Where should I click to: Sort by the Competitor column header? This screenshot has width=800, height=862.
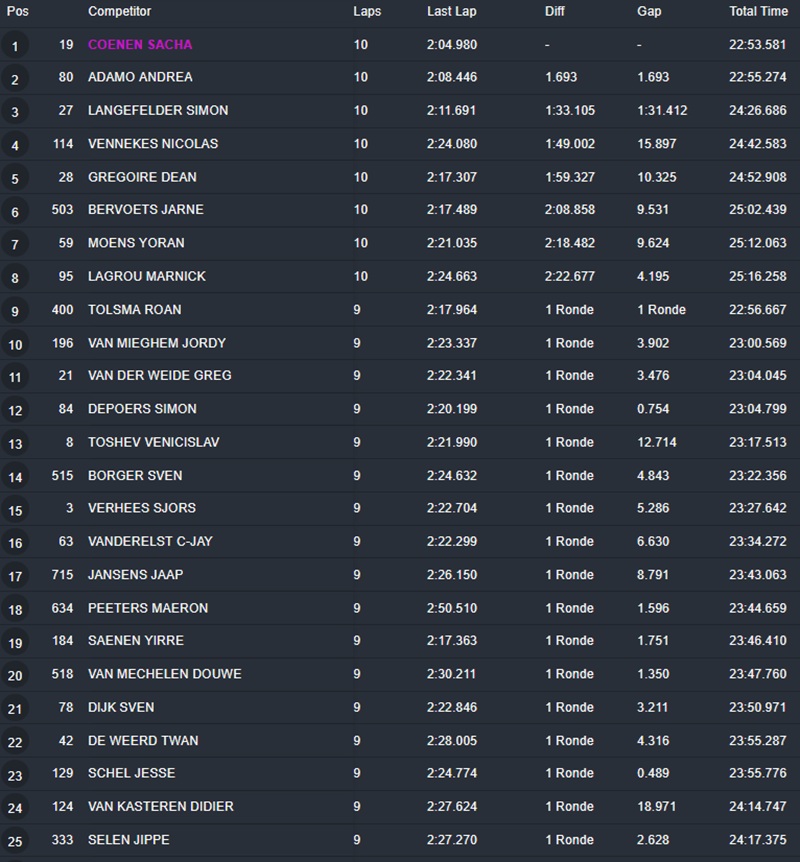click(120, 12)
